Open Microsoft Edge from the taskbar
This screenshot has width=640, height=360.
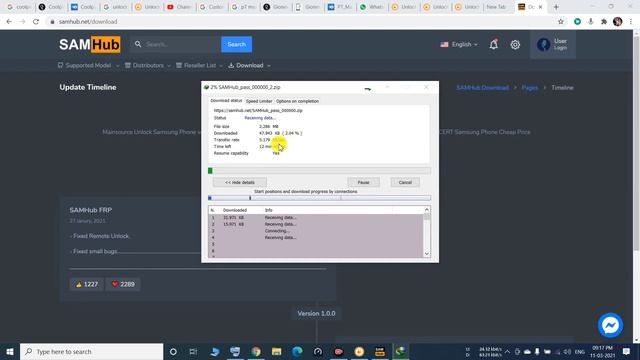(x=297, y=351)
